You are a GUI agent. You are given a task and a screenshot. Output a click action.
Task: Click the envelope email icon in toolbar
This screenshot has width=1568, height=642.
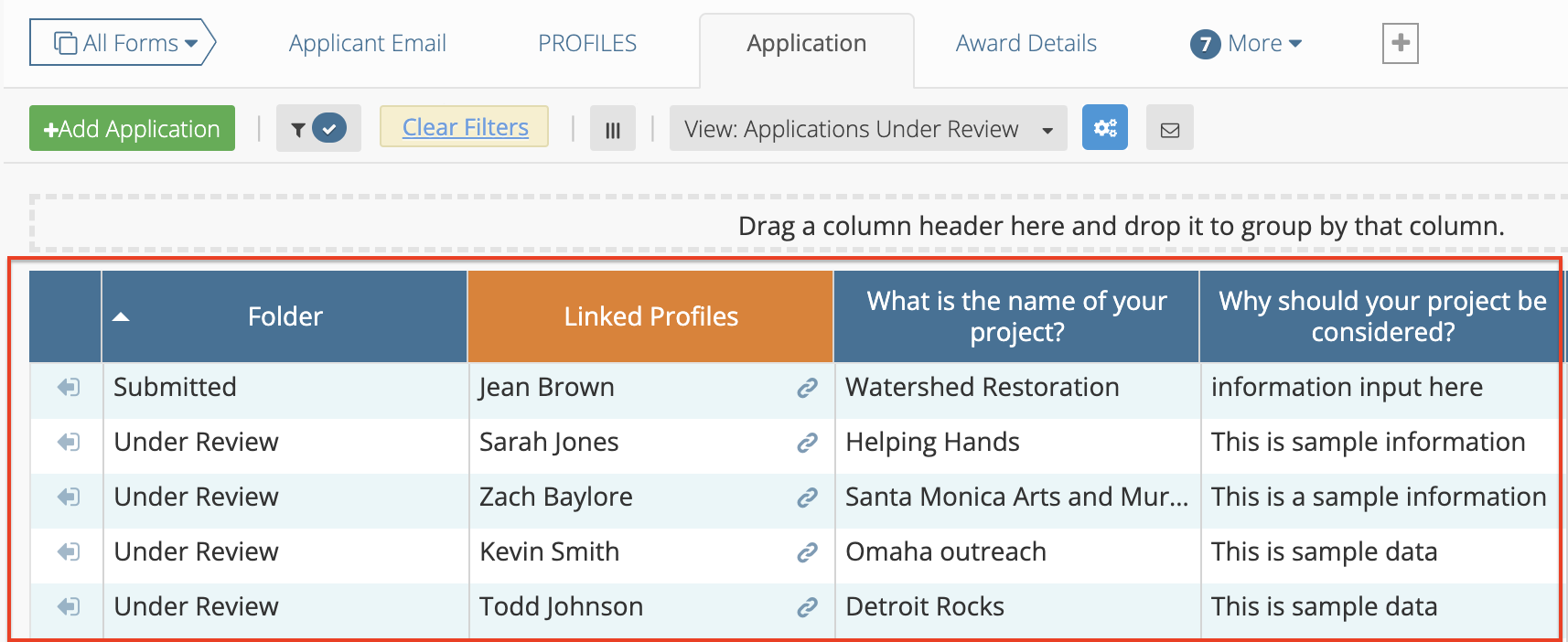(x=1169, y=129)
